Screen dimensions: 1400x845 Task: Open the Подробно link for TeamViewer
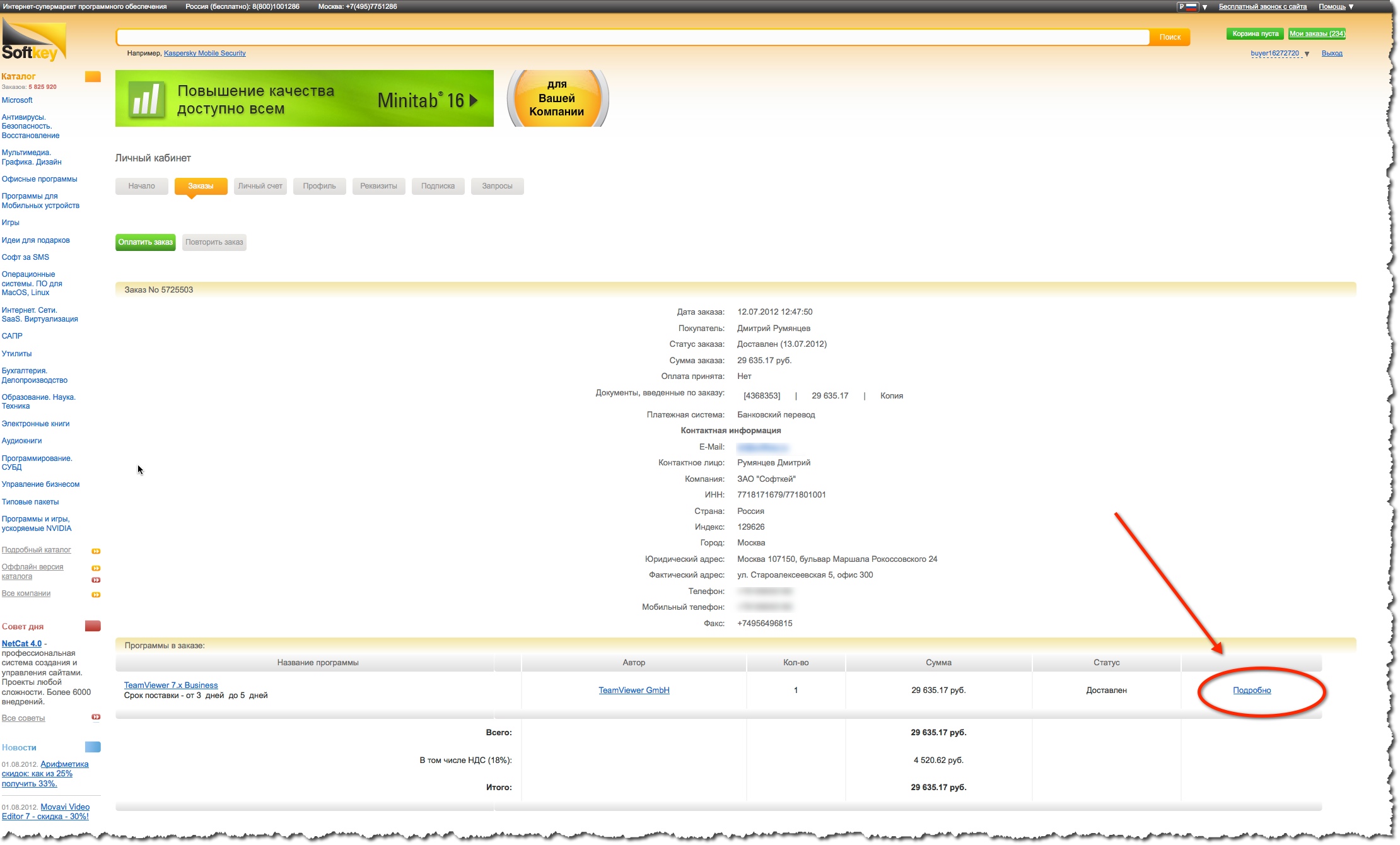[x=1252, y=691]
